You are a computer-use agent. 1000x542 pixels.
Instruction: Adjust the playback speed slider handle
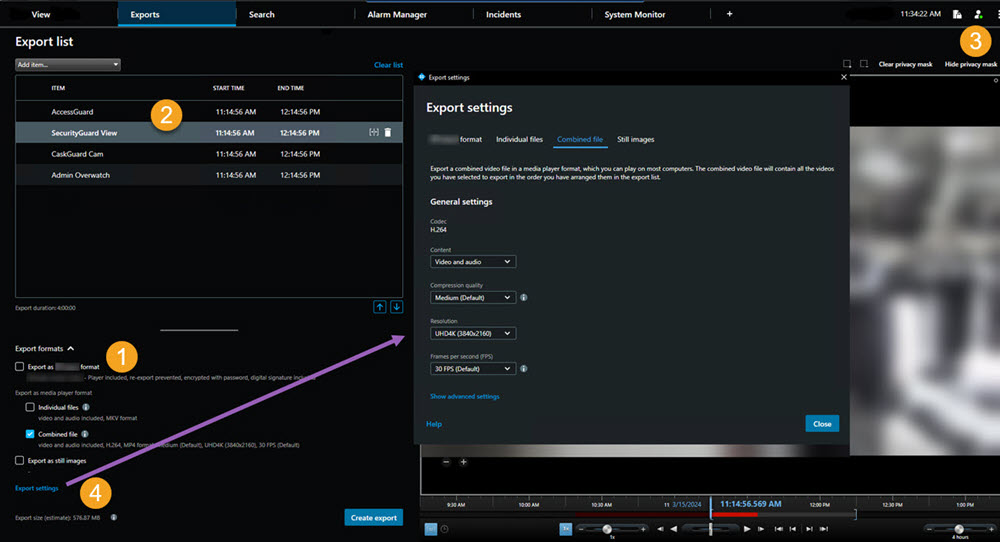[606, 528]
